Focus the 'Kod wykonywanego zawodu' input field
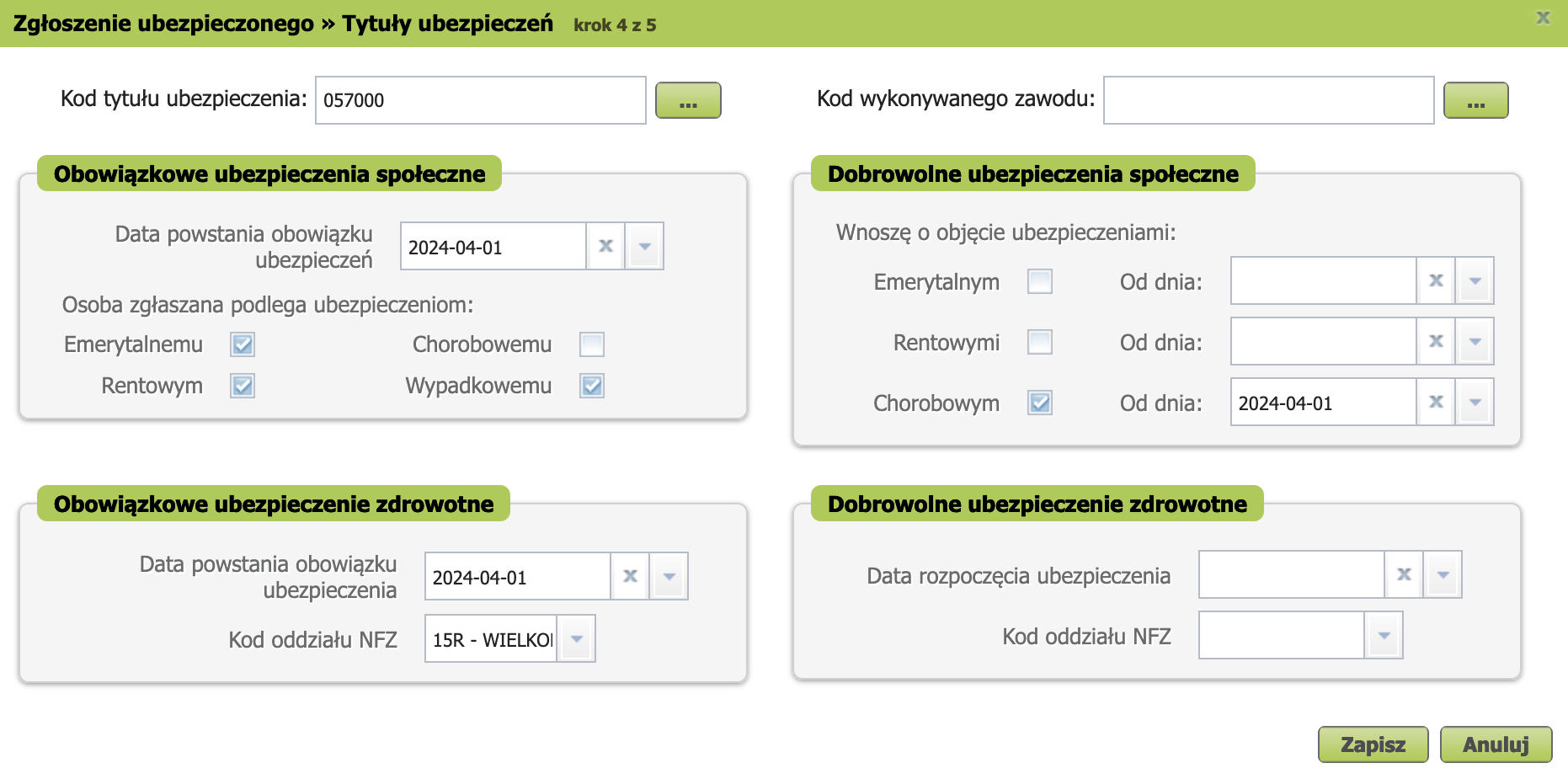This screenshot has width=1568, height=779. [1268, 100]
